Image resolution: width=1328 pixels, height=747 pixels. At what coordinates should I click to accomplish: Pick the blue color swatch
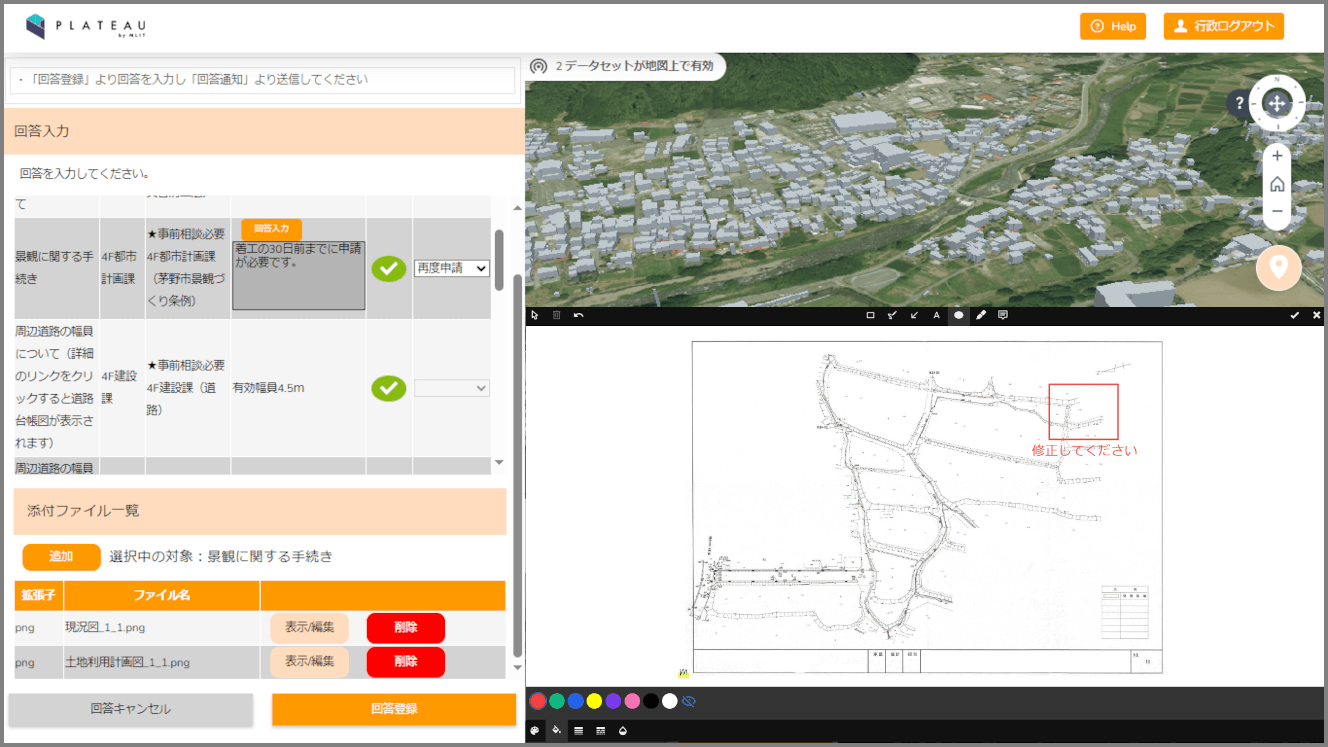576,701
